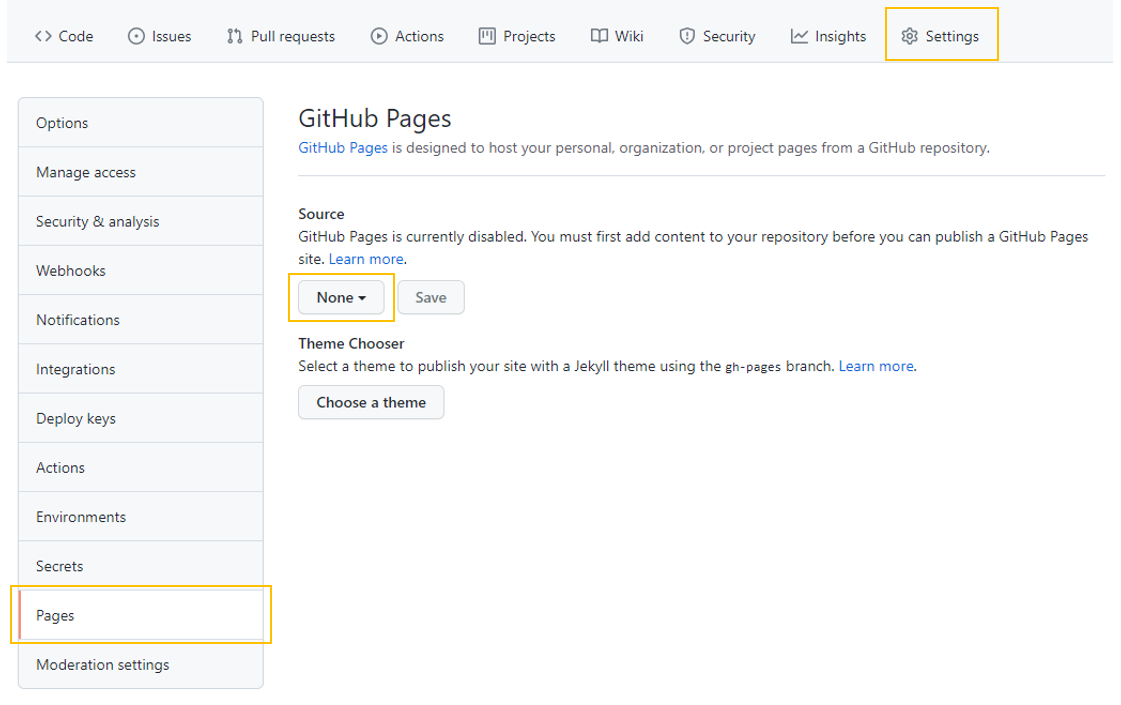Click the Actions play icon
Viewport: 1121px width, 705px height.
coord(379,36)
